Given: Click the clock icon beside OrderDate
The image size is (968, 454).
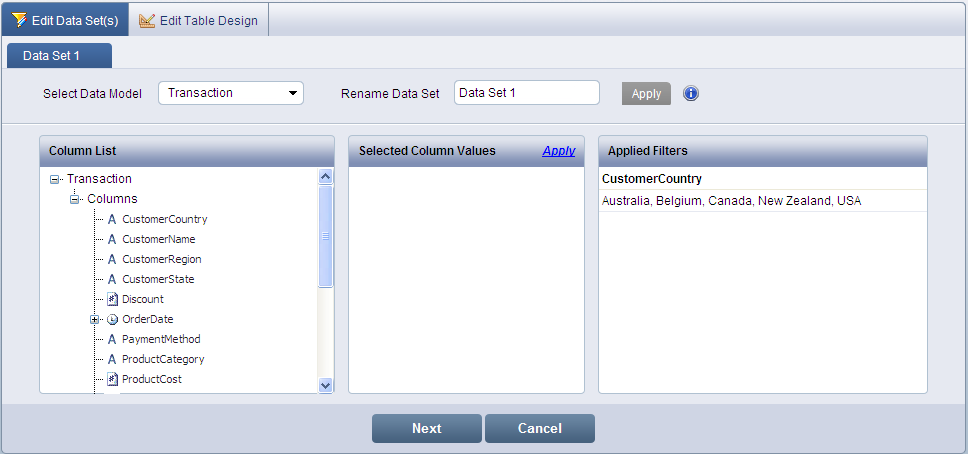Looking at the screenshot, I should pyautogui.click(x=112, y=319).
